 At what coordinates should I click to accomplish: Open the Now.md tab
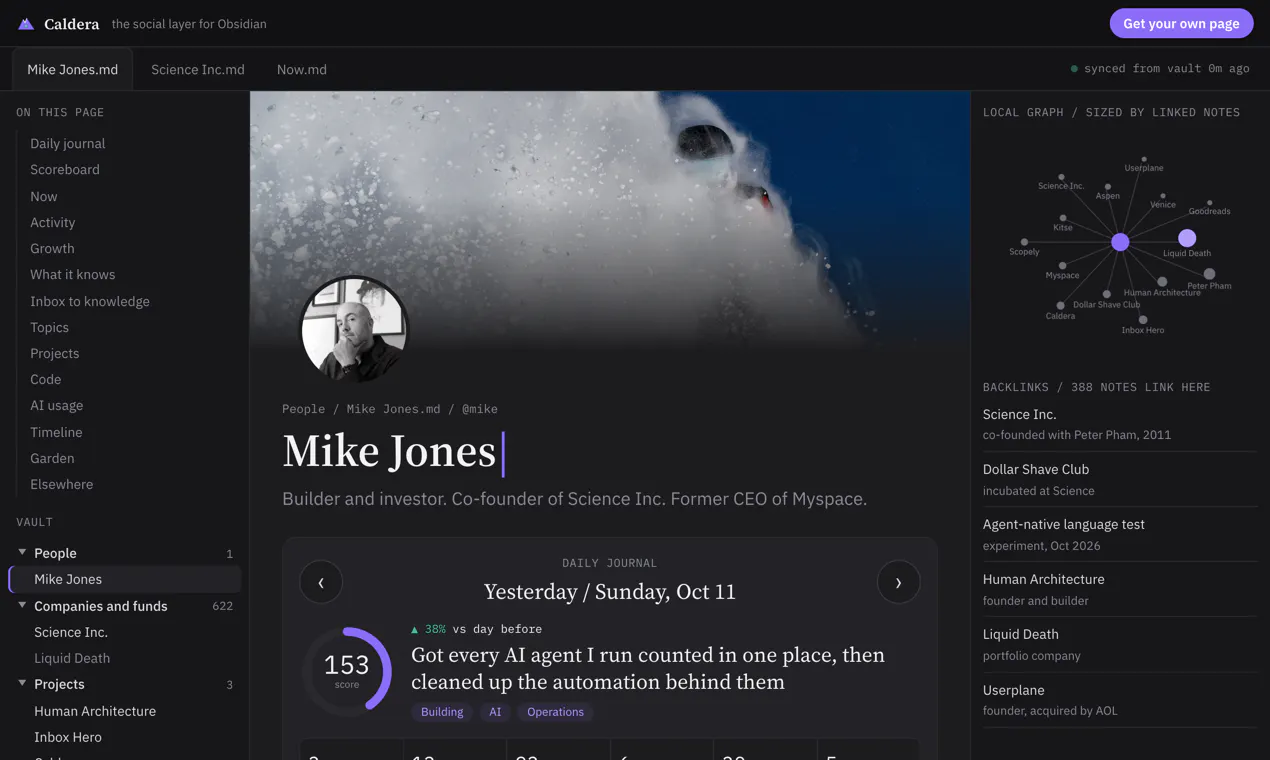pos(302,69)
